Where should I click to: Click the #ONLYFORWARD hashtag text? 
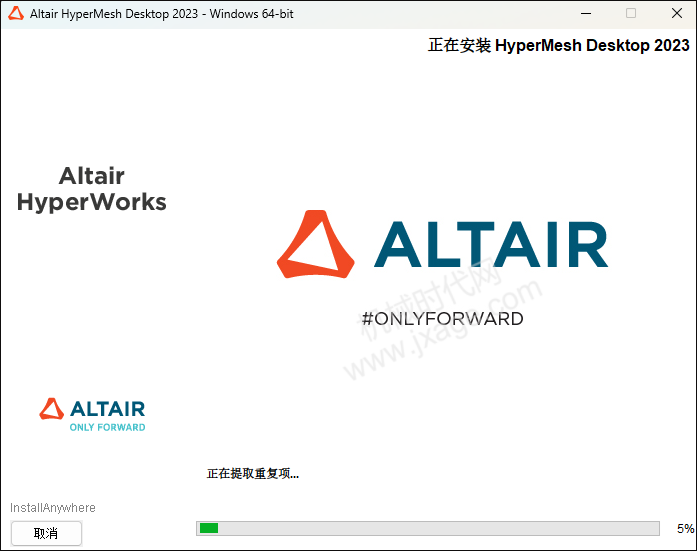[x=443, y=319]
